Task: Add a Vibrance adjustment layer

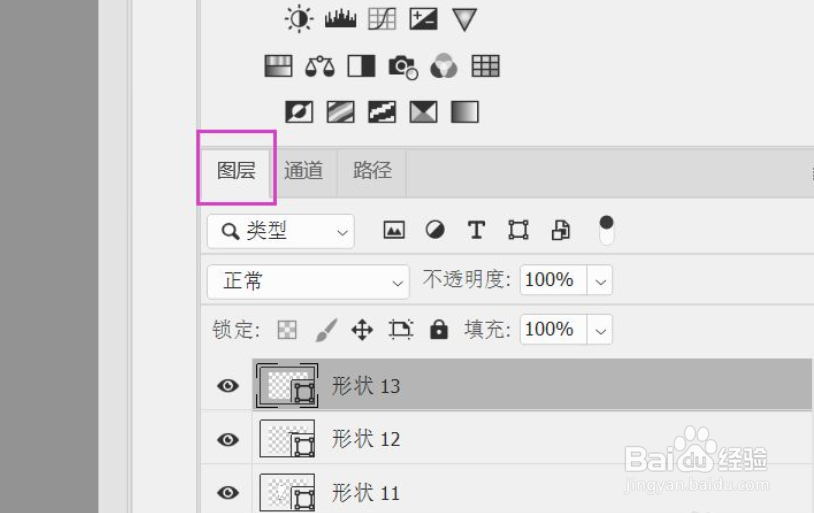Action: [x=464, y=20]
